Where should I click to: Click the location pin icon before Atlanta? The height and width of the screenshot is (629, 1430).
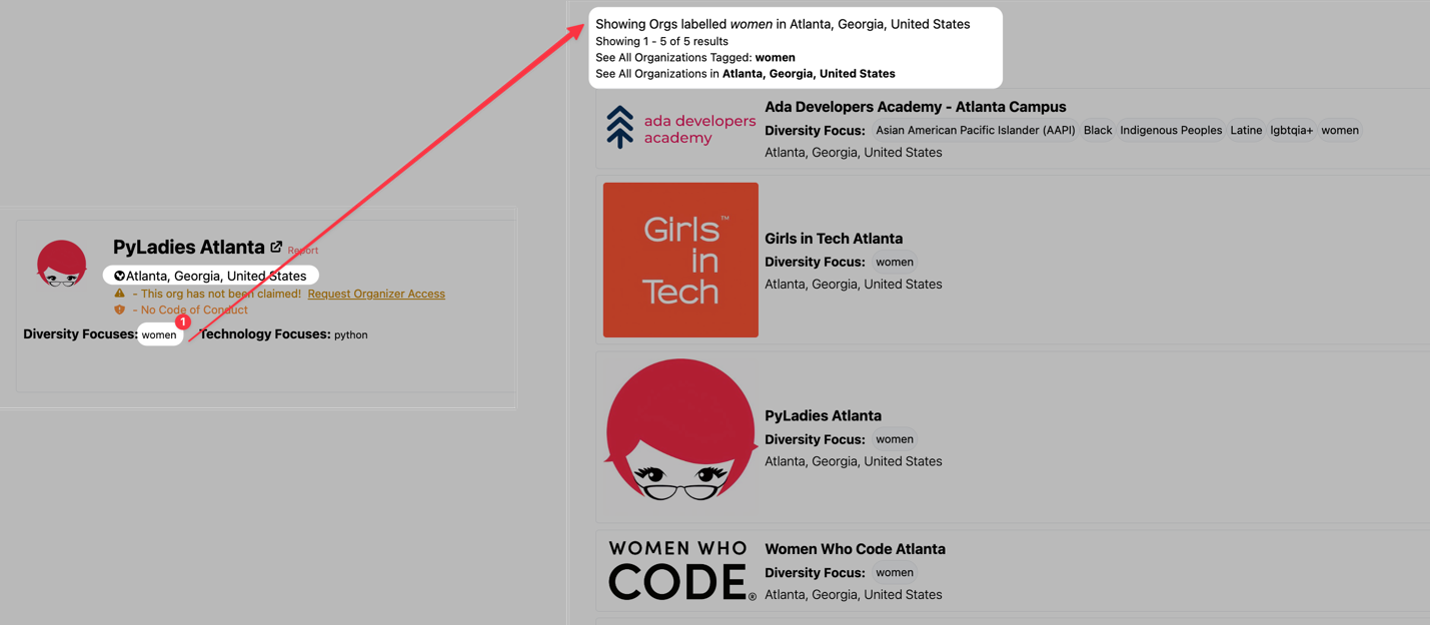(x=119, y=276)
